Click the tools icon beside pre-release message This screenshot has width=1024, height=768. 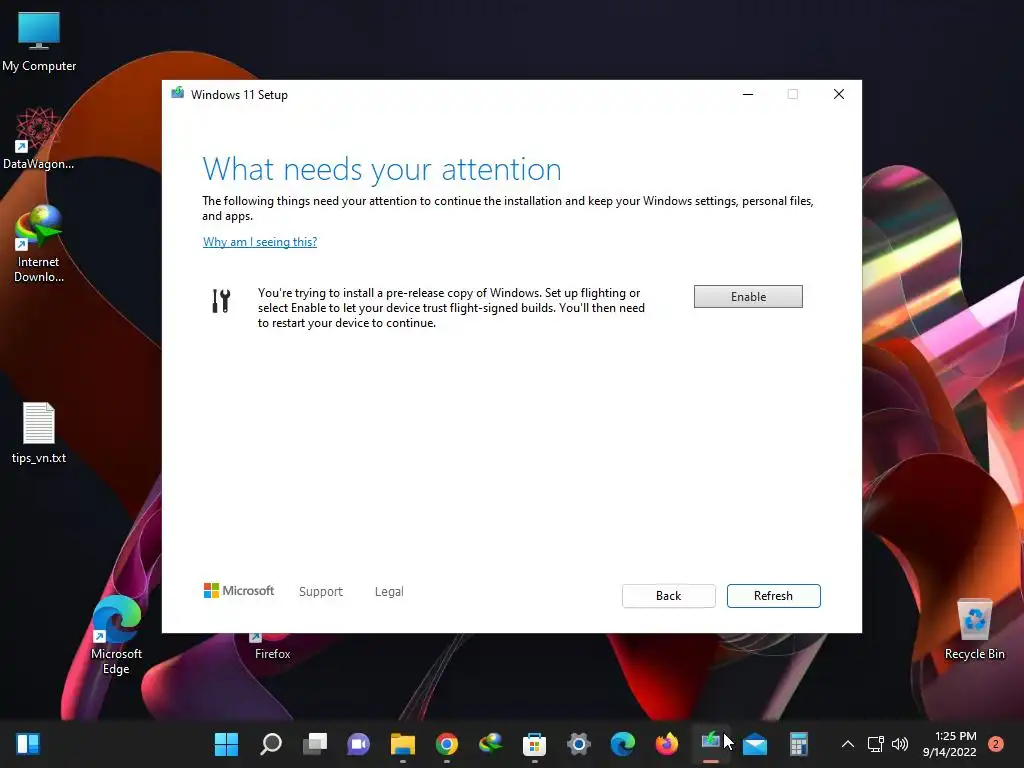pyautogui.click(x=221, y=301)
